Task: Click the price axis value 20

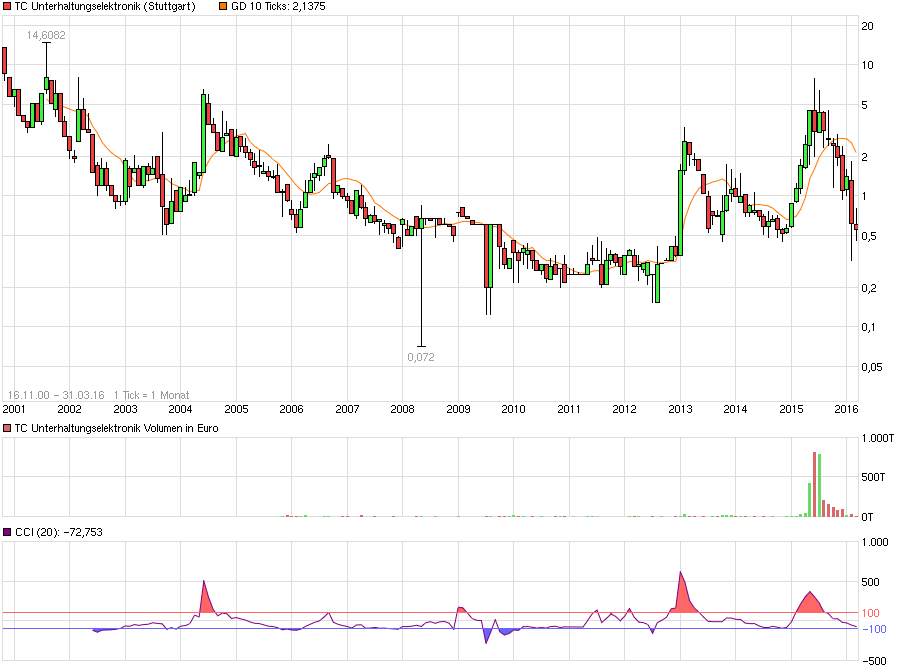Action: pyautogui.click(x=868, y=26)
